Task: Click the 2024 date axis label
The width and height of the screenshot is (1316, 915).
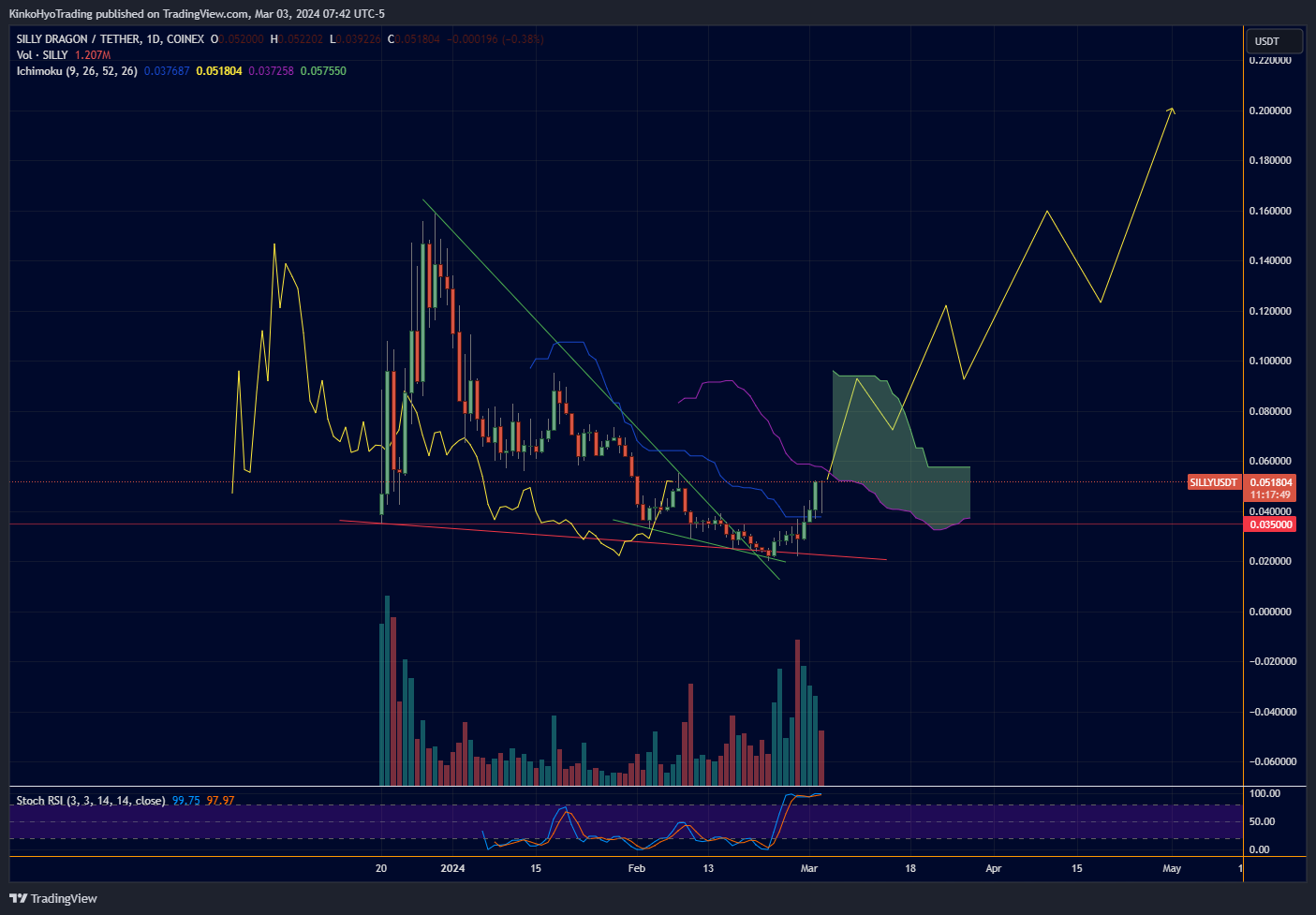Action: (452, 868)
